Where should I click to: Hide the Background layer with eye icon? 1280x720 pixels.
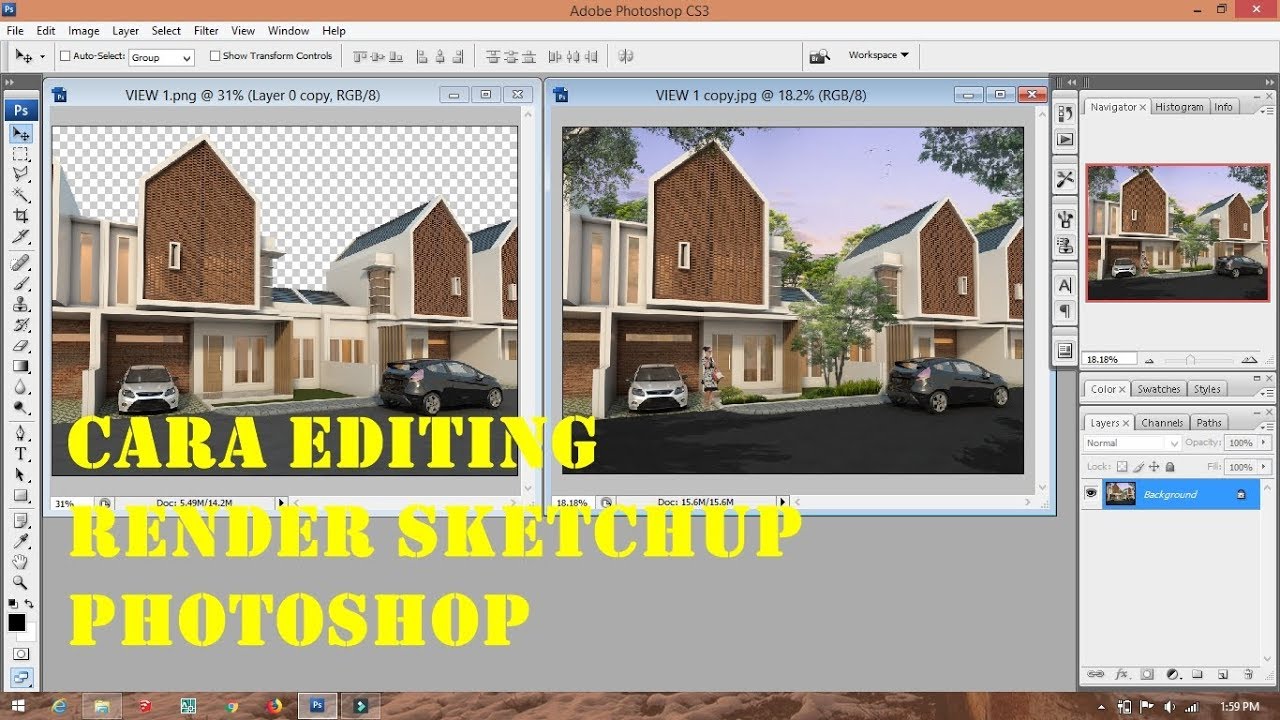1091,494
